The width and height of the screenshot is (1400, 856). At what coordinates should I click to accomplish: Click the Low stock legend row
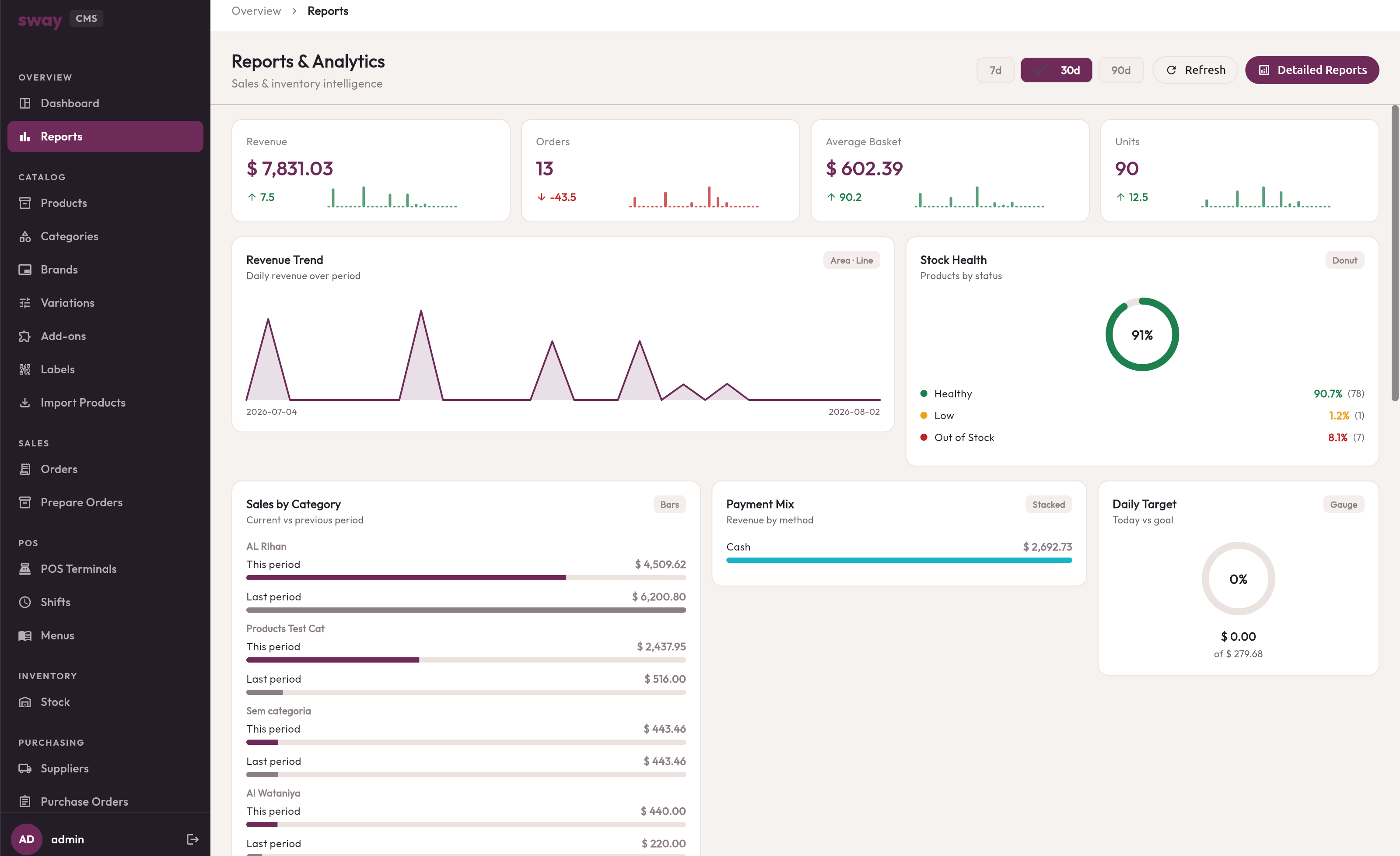[1142, 415]
